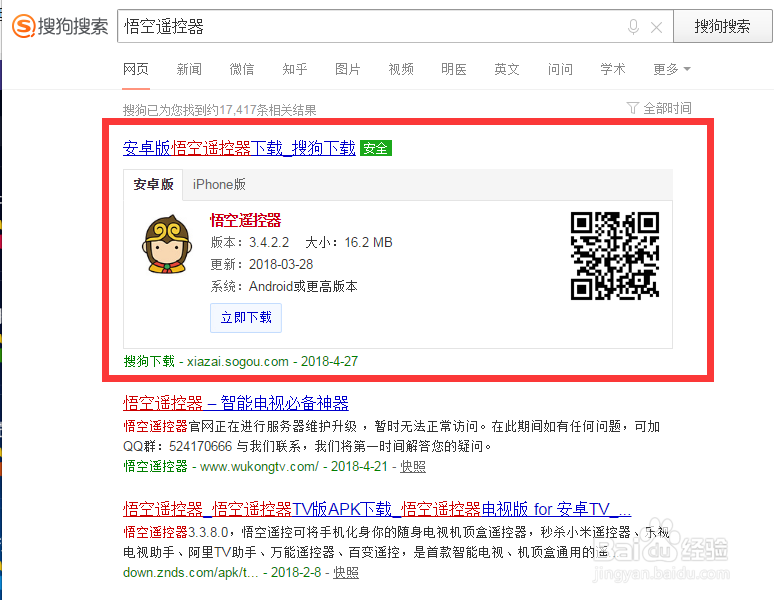Click the down.znds.com/apk/t... URL text
The image size is (774, 600).
point(191,572)
